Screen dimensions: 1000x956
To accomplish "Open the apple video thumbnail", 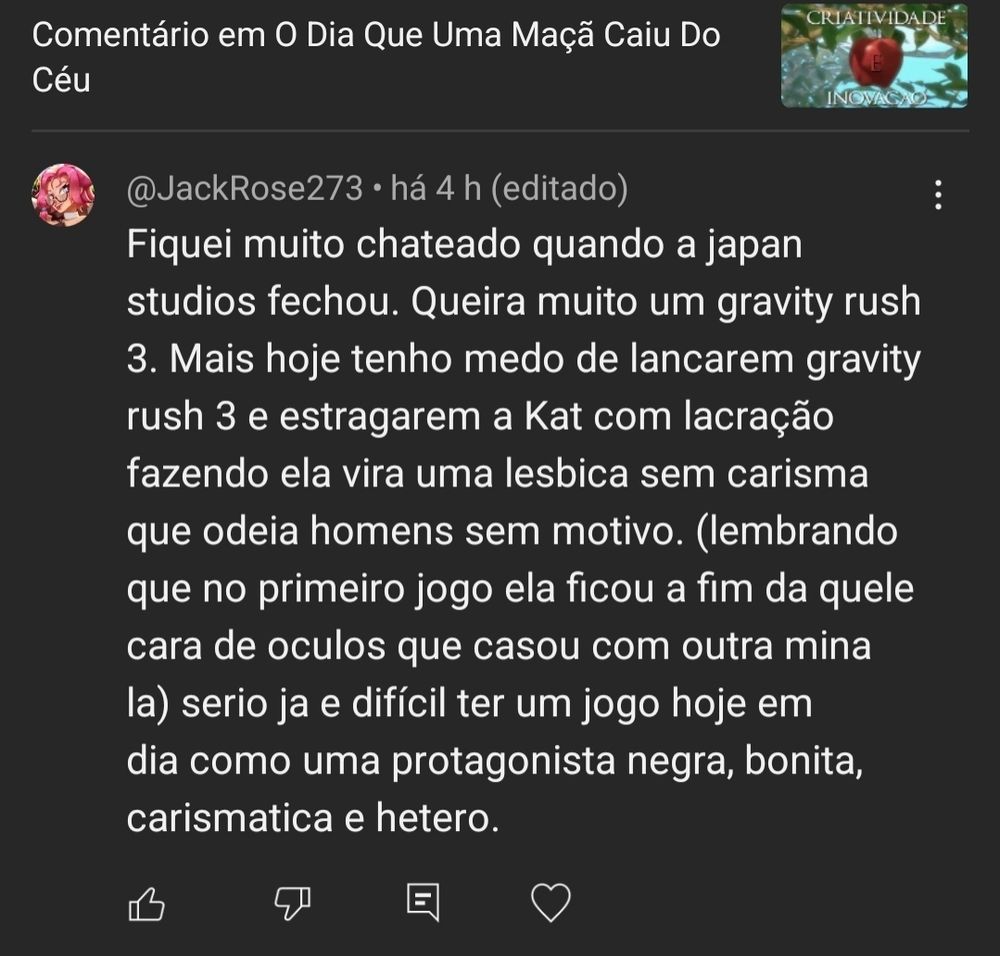I will pyautogui.click(x=874, y=55).
